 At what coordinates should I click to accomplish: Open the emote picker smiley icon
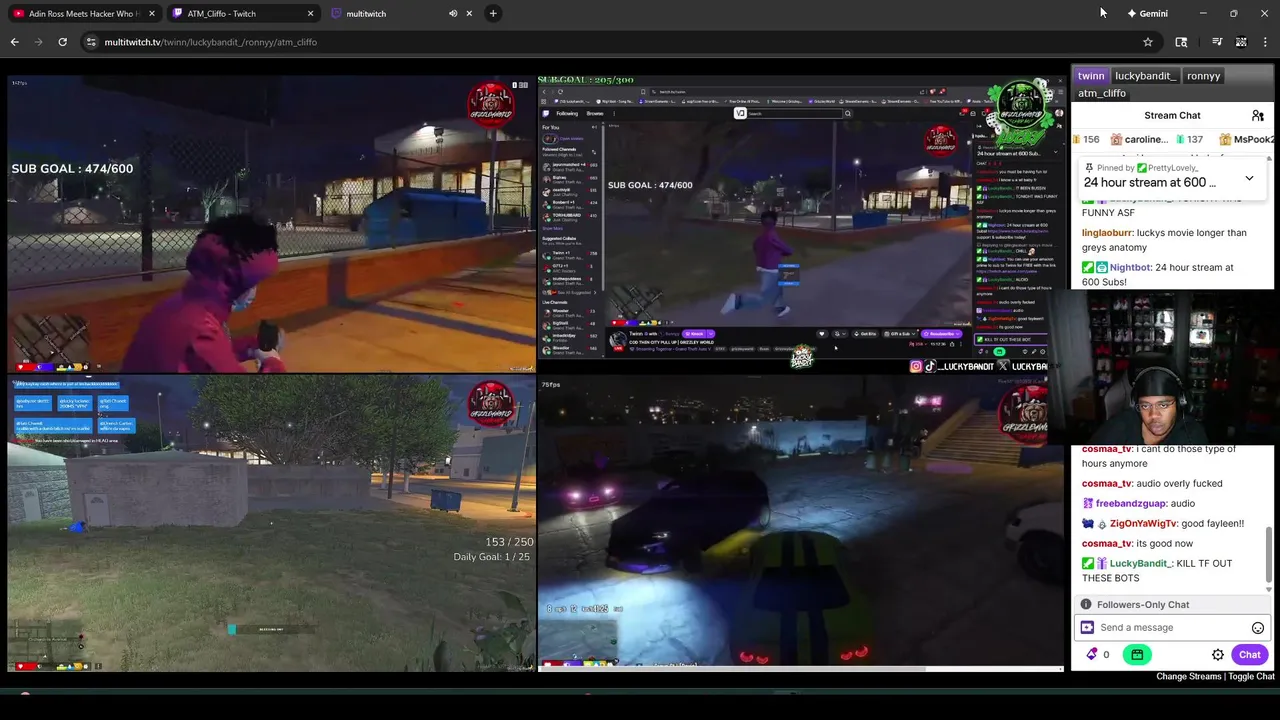1258,628
